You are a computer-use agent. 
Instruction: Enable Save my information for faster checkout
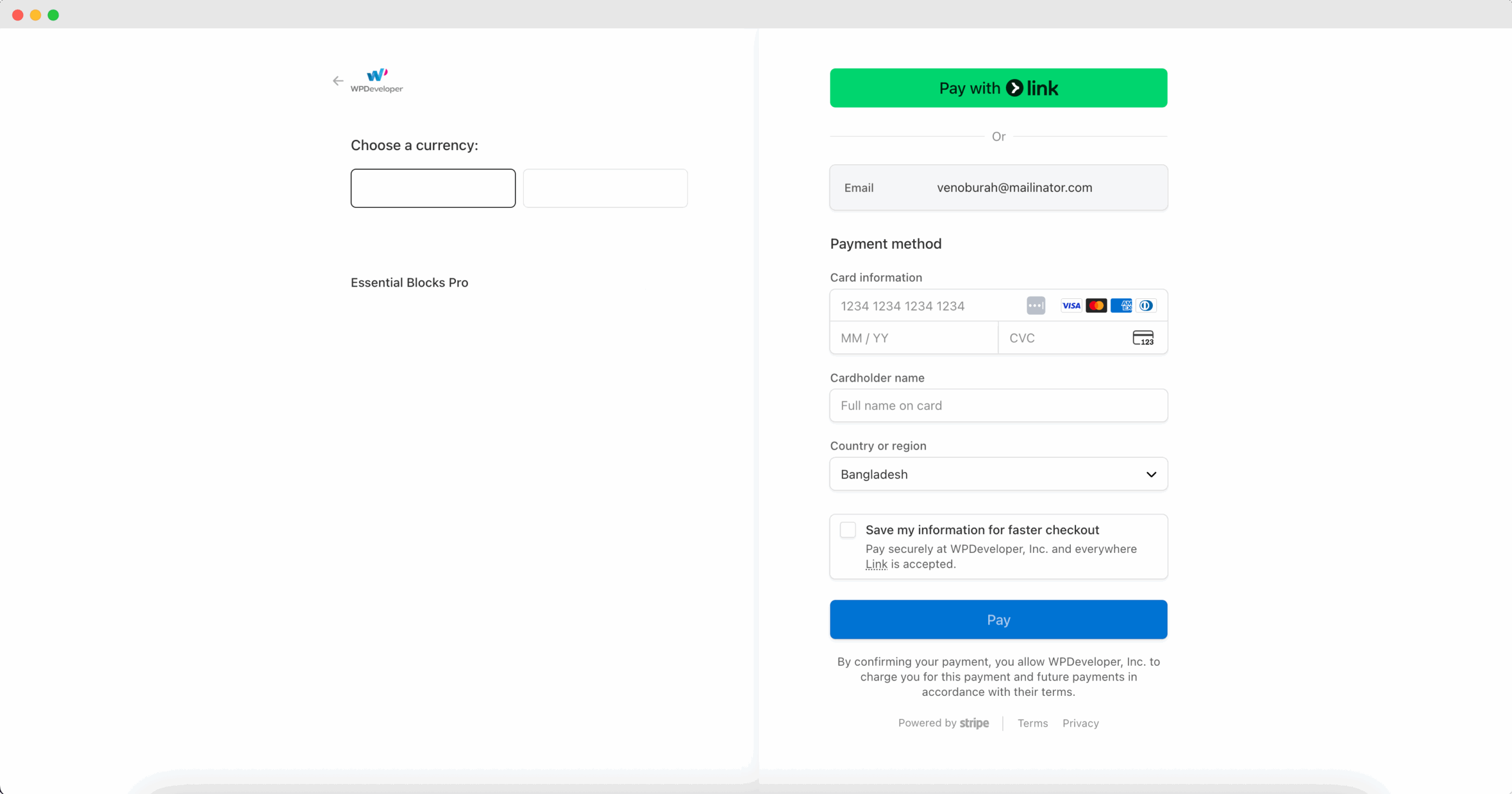[848, 529]
